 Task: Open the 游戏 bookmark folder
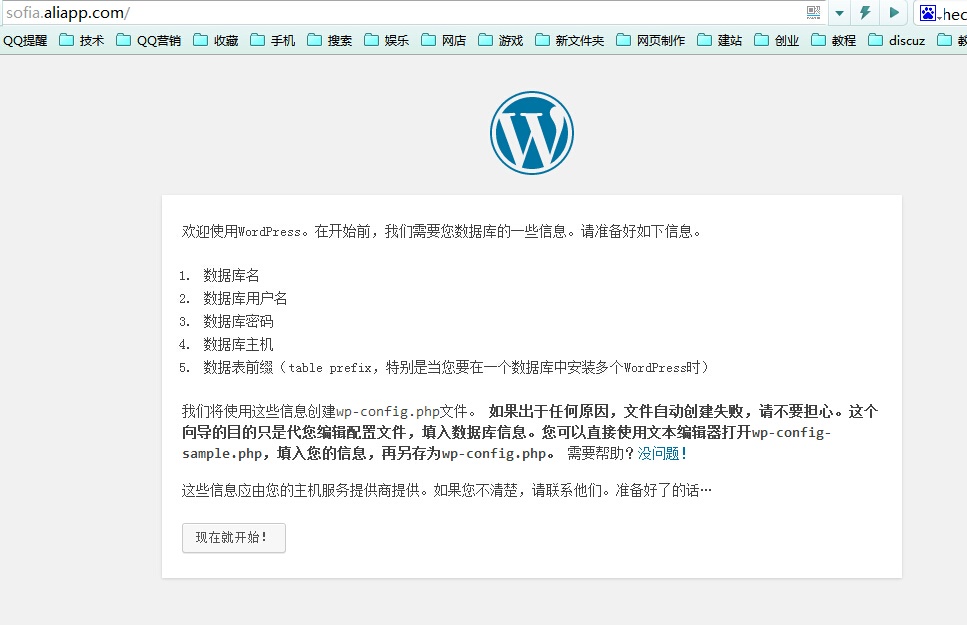(501, 41)
